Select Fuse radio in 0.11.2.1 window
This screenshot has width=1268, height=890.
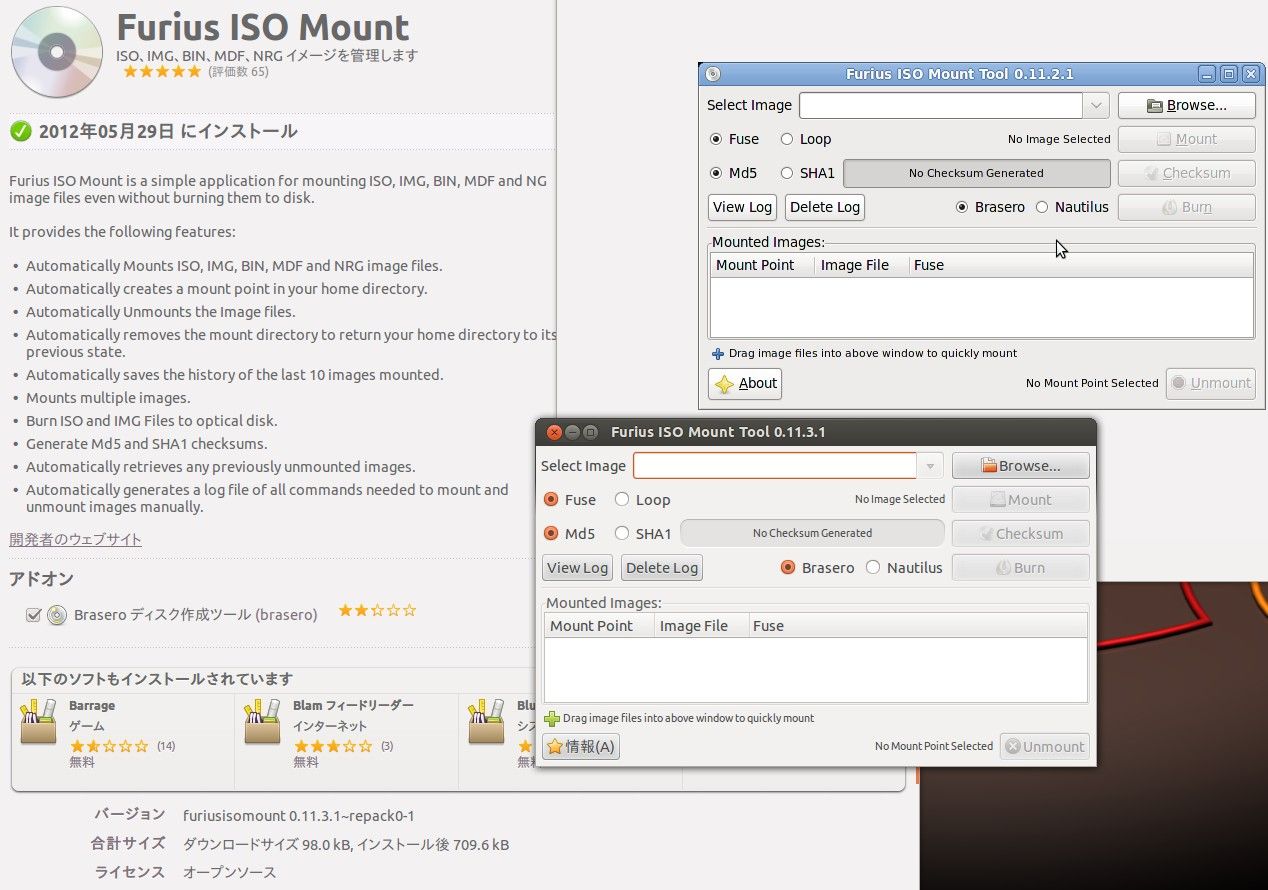point(716,139)
